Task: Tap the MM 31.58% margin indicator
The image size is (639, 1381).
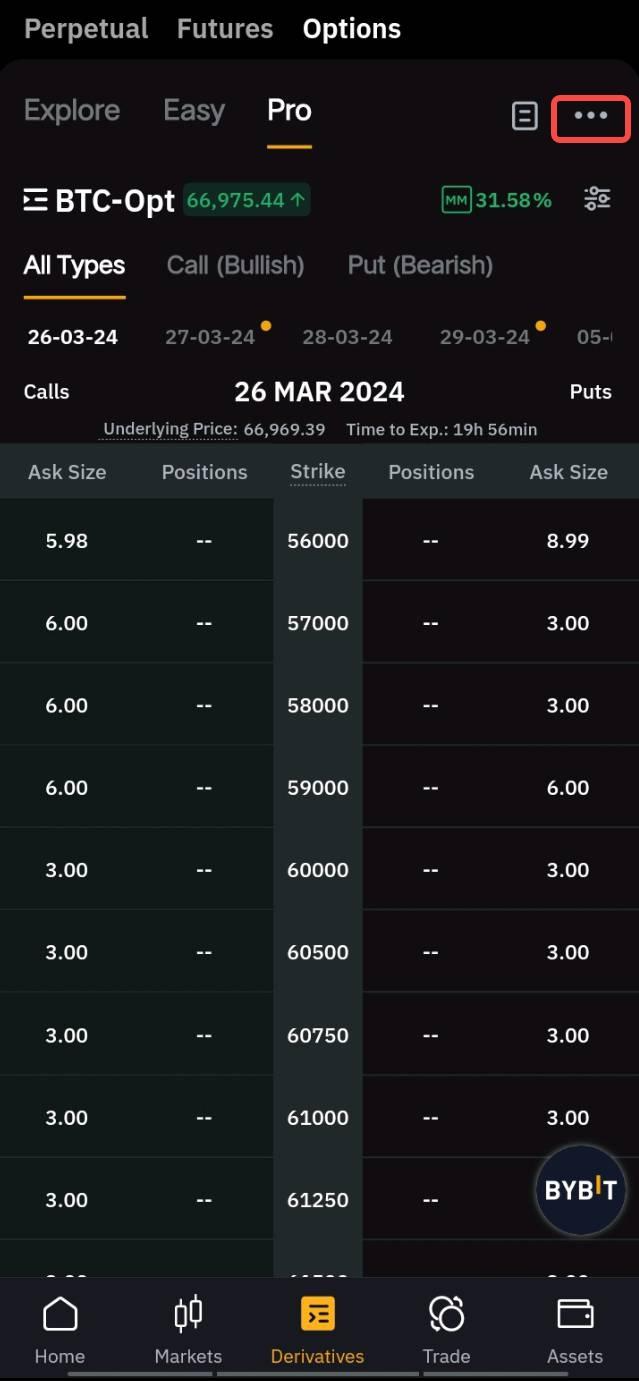Action: point(497,200)
